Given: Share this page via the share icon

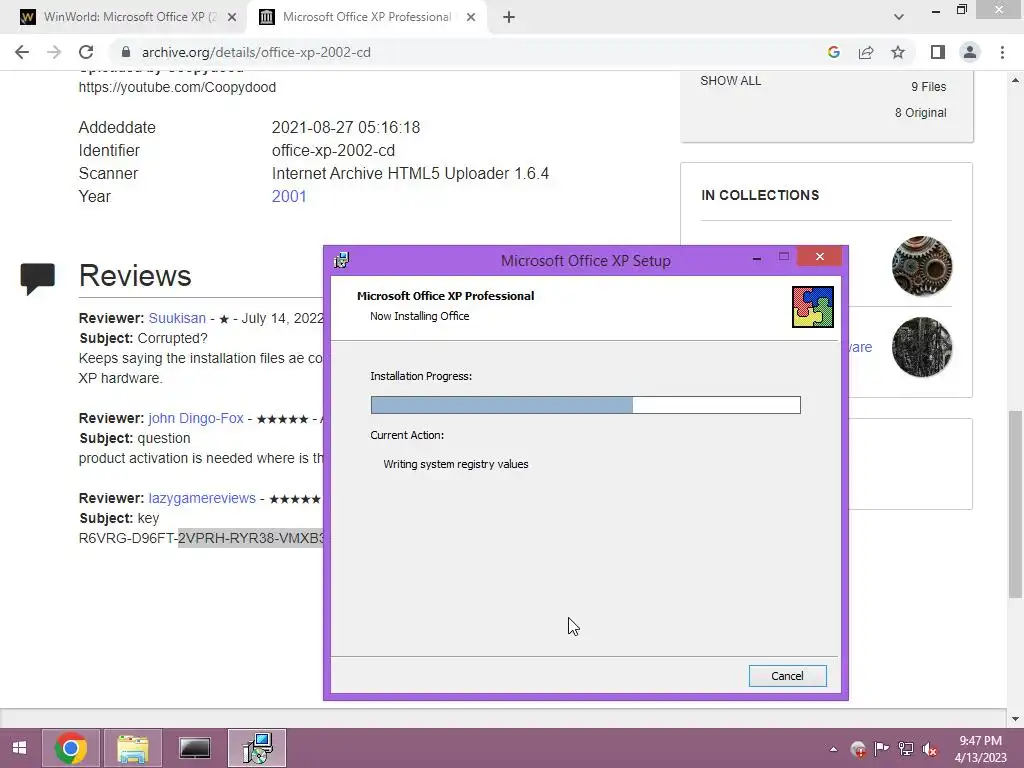Looking at the screenshot, I should click(x=866, y=52).
